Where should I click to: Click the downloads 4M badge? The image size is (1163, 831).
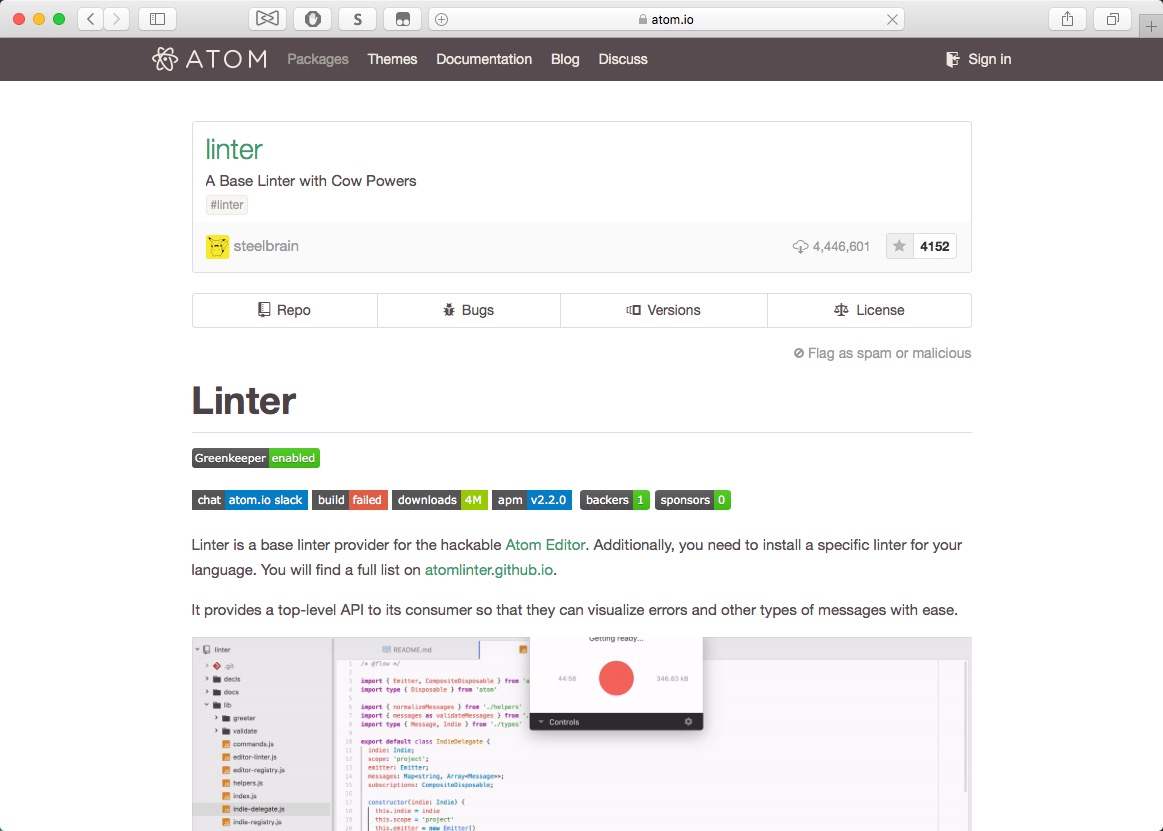pyautogui.click(x=440, y=500)
